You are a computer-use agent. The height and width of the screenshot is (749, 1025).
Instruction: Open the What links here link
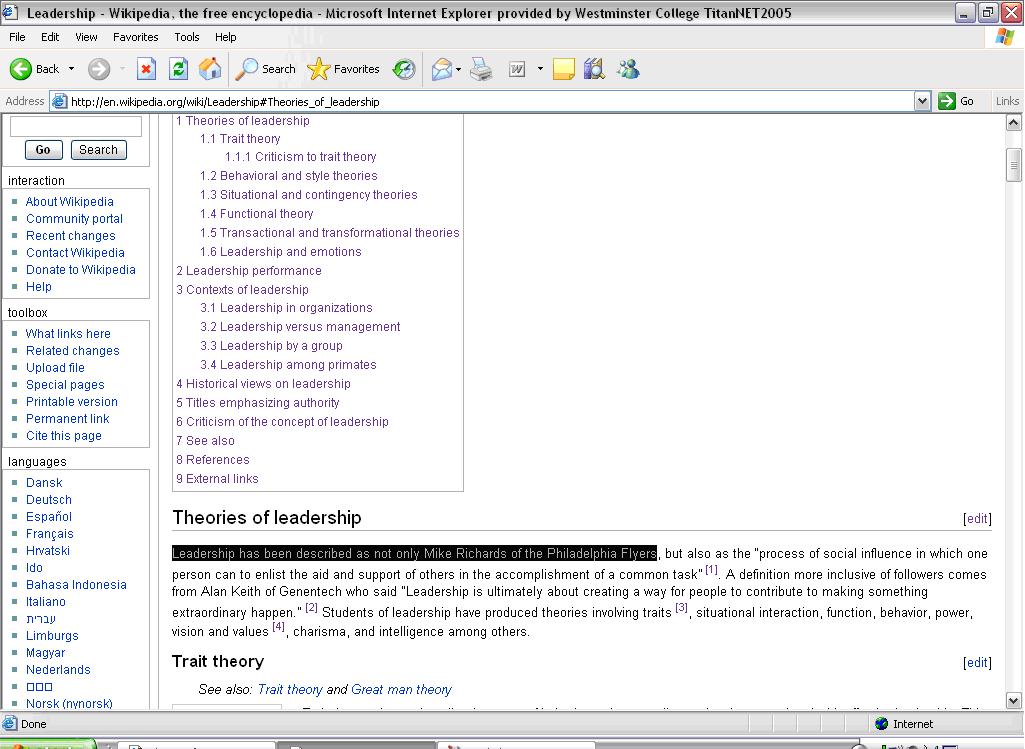pyautogui.click(x=69, y=334)
